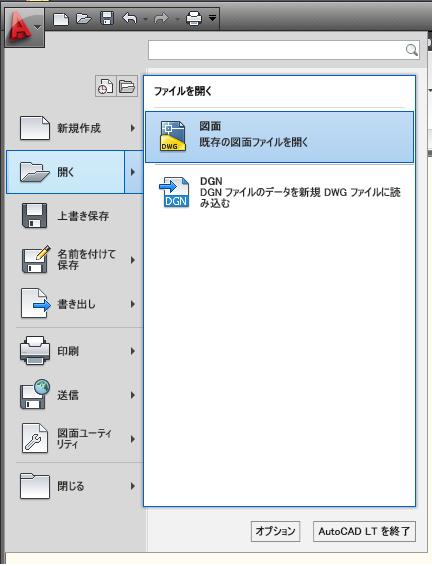Click the Redo arrow icon
Viewport: 432px width, 566px height.
[x=161, y=18]
